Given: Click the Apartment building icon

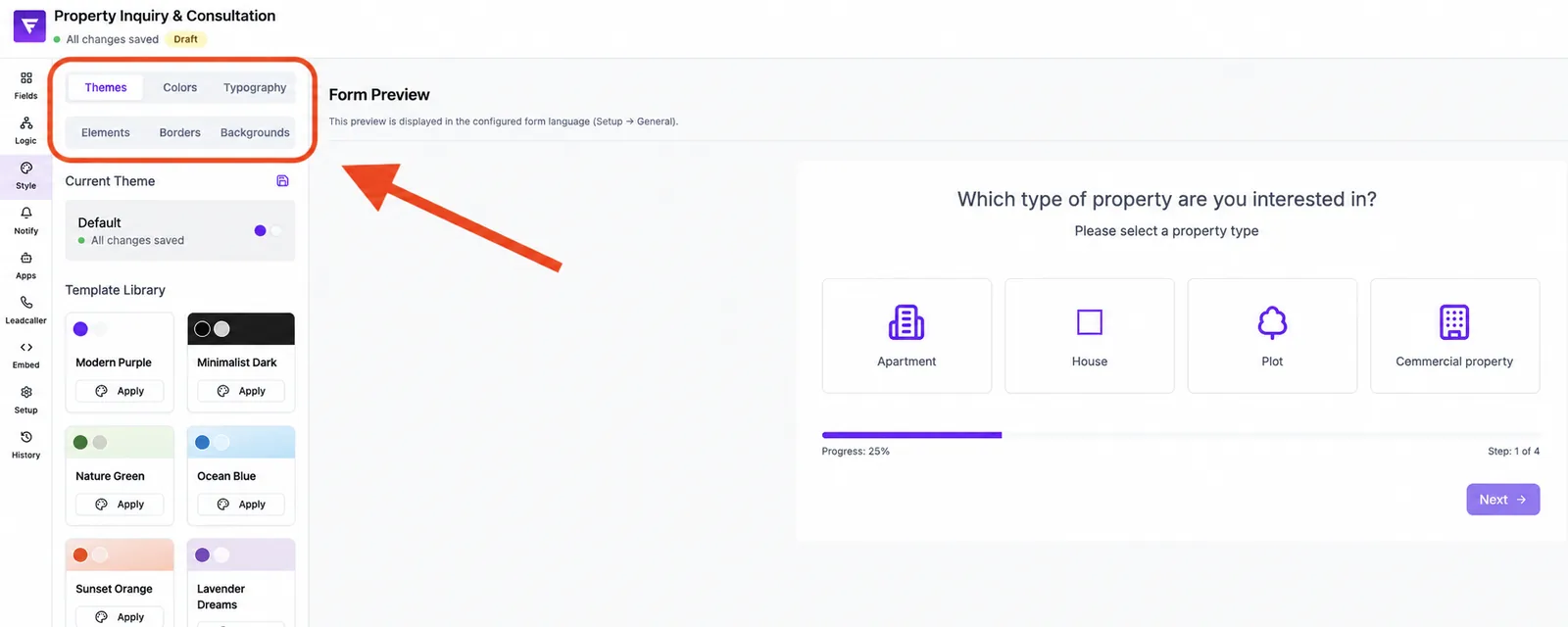Looking at the screenshot, I should [x=906, y=322].
